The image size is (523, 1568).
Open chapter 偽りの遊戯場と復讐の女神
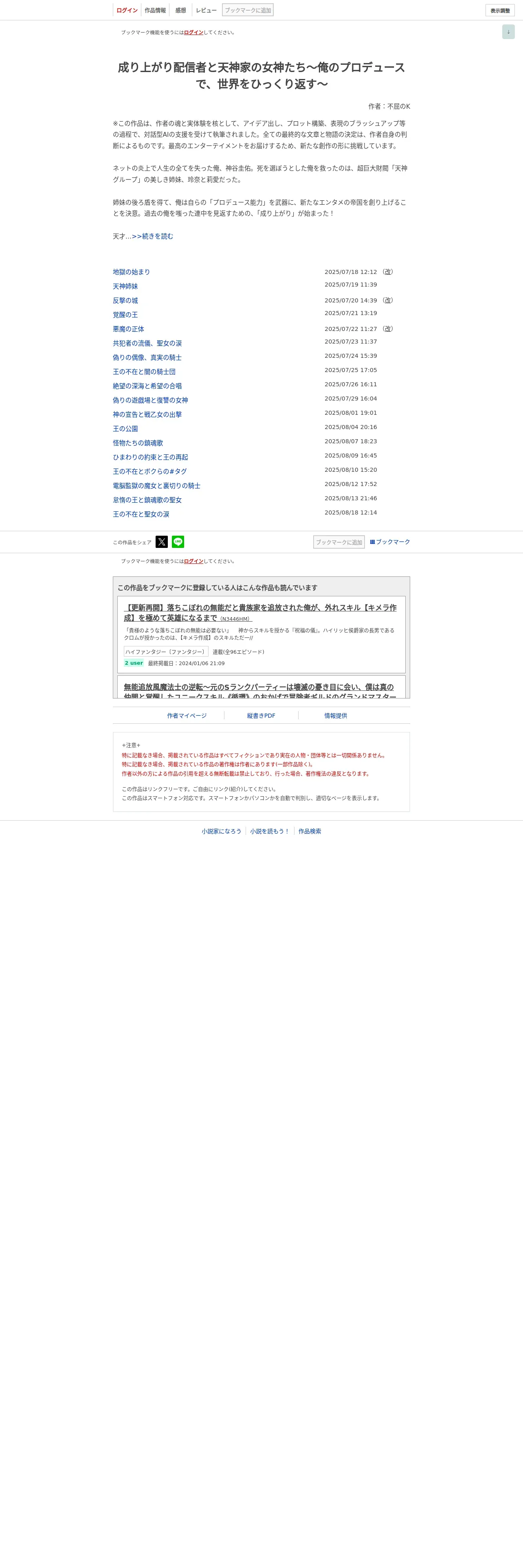pos(150,400)
